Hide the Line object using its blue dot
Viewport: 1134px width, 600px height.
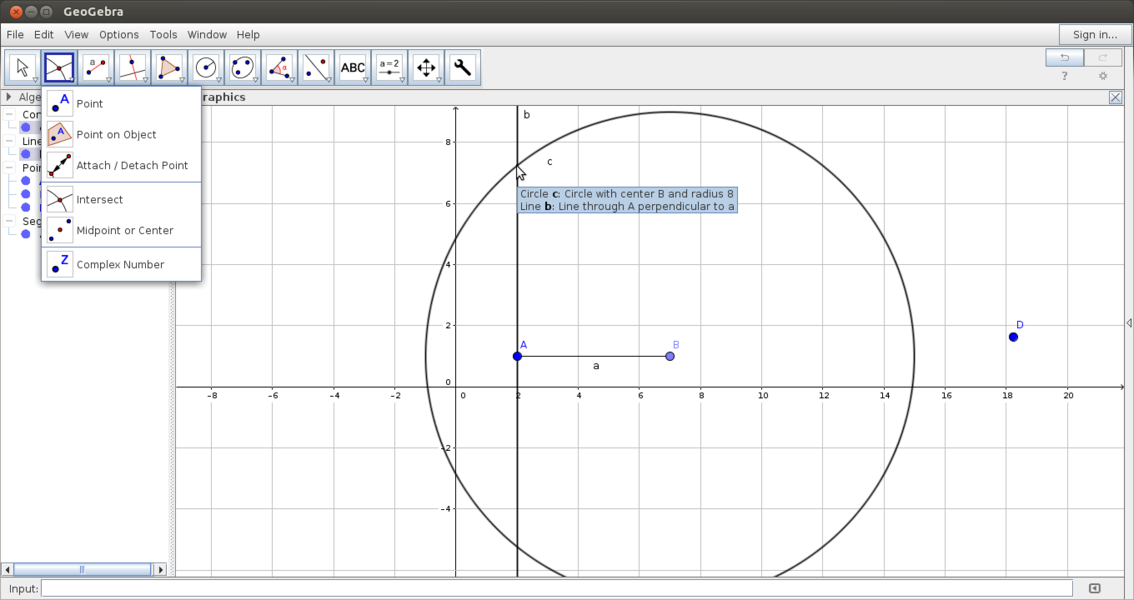pos(25,152)
